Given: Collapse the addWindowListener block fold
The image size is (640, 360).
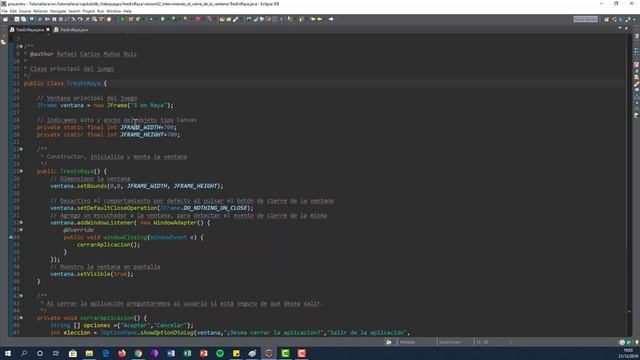Looking at the screenshot, I should pos(21,223).
